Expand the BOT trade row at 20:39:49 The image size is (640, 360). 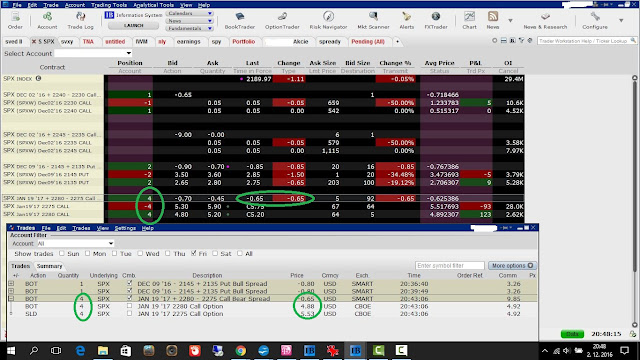coord(11,291)
